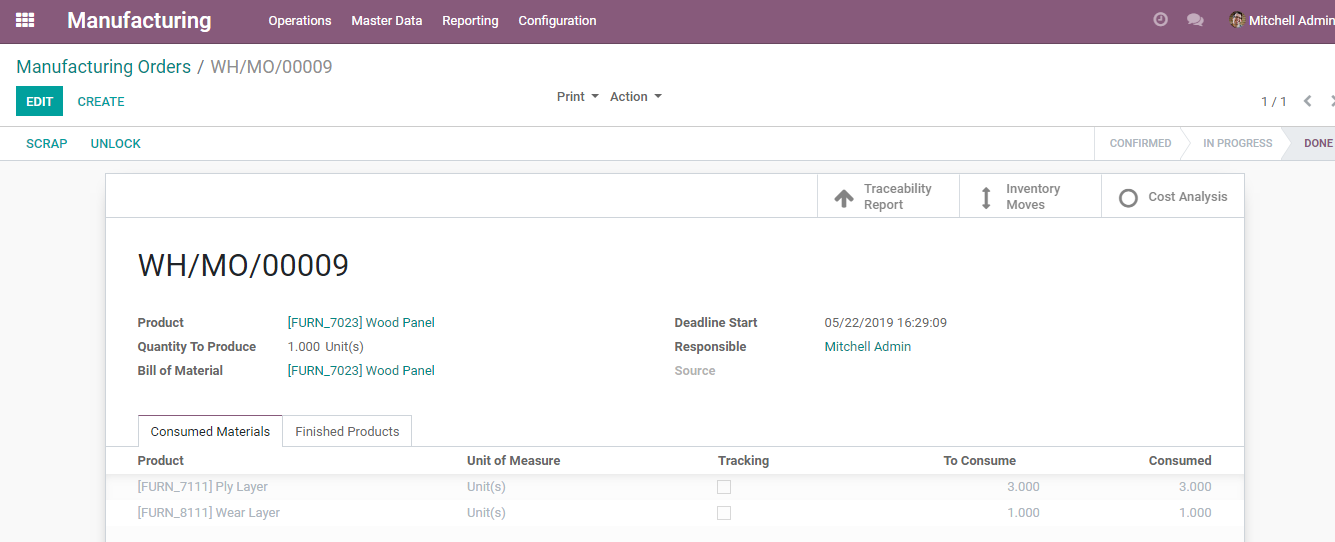Tick tracking checkbox for Ply Layer

[724, 487]
